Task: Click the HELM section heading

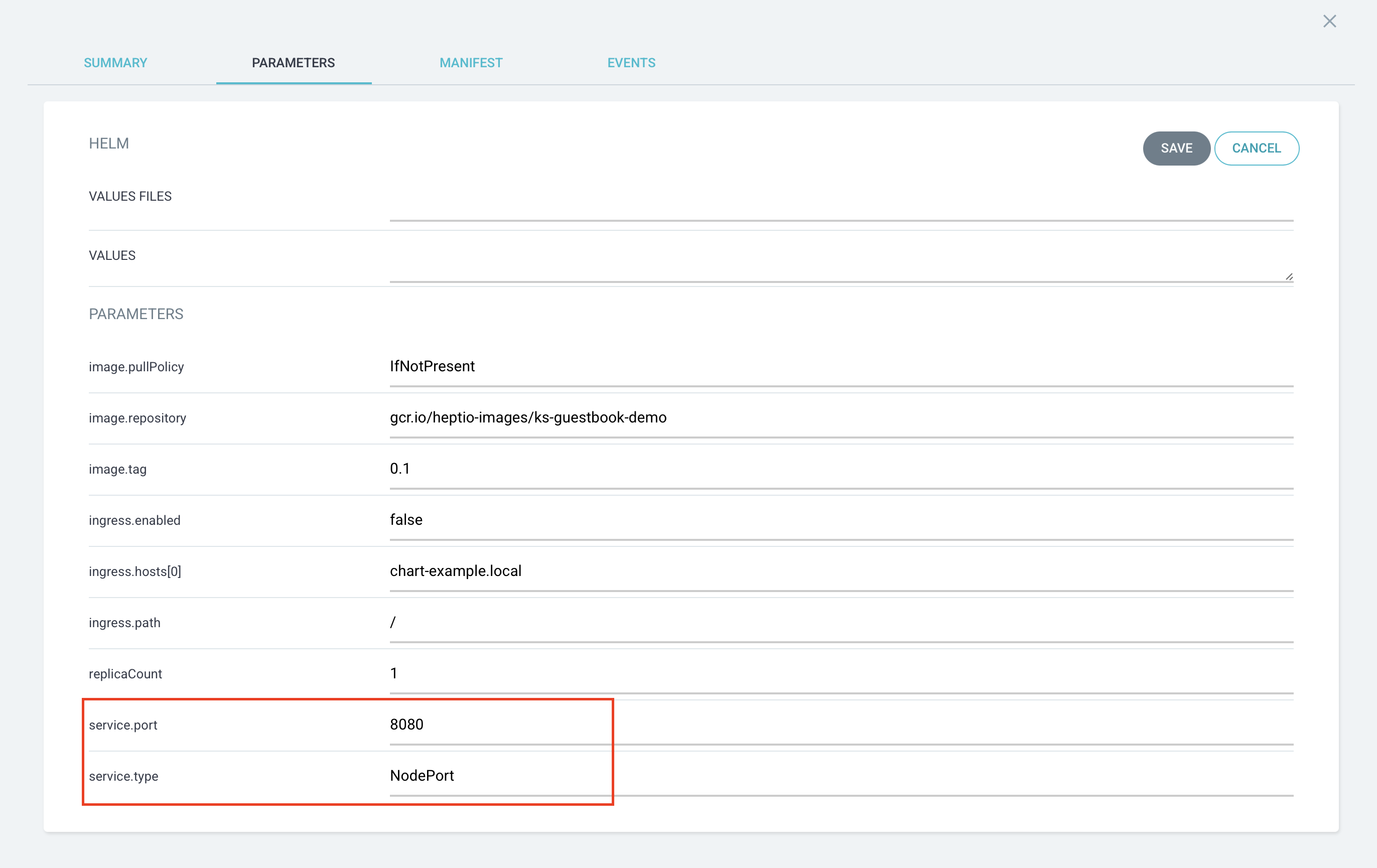Action: (109, 143)
